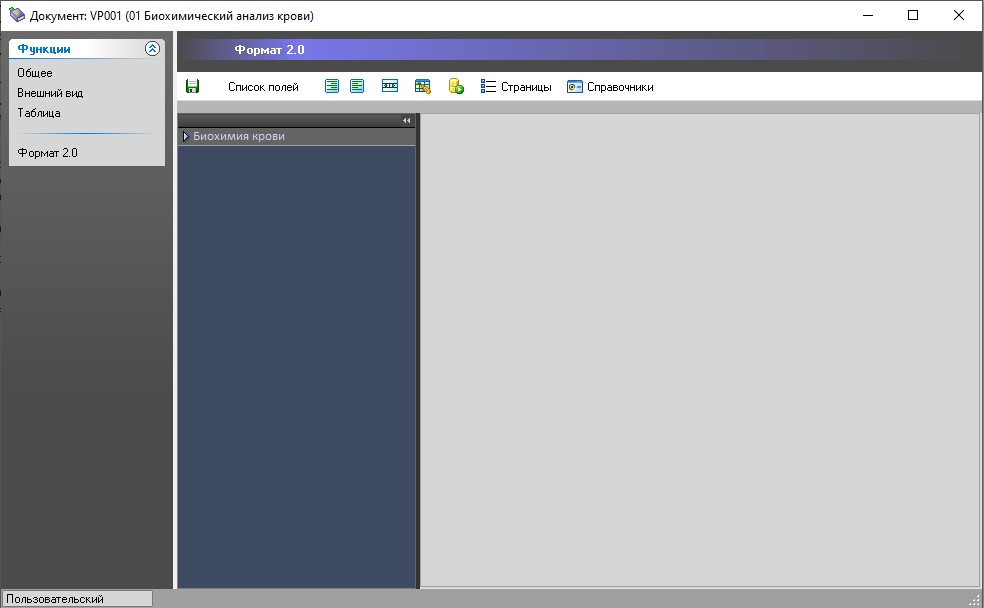Click the table with pencil icon
984x608 pixels.
click(x=423, y=87)
